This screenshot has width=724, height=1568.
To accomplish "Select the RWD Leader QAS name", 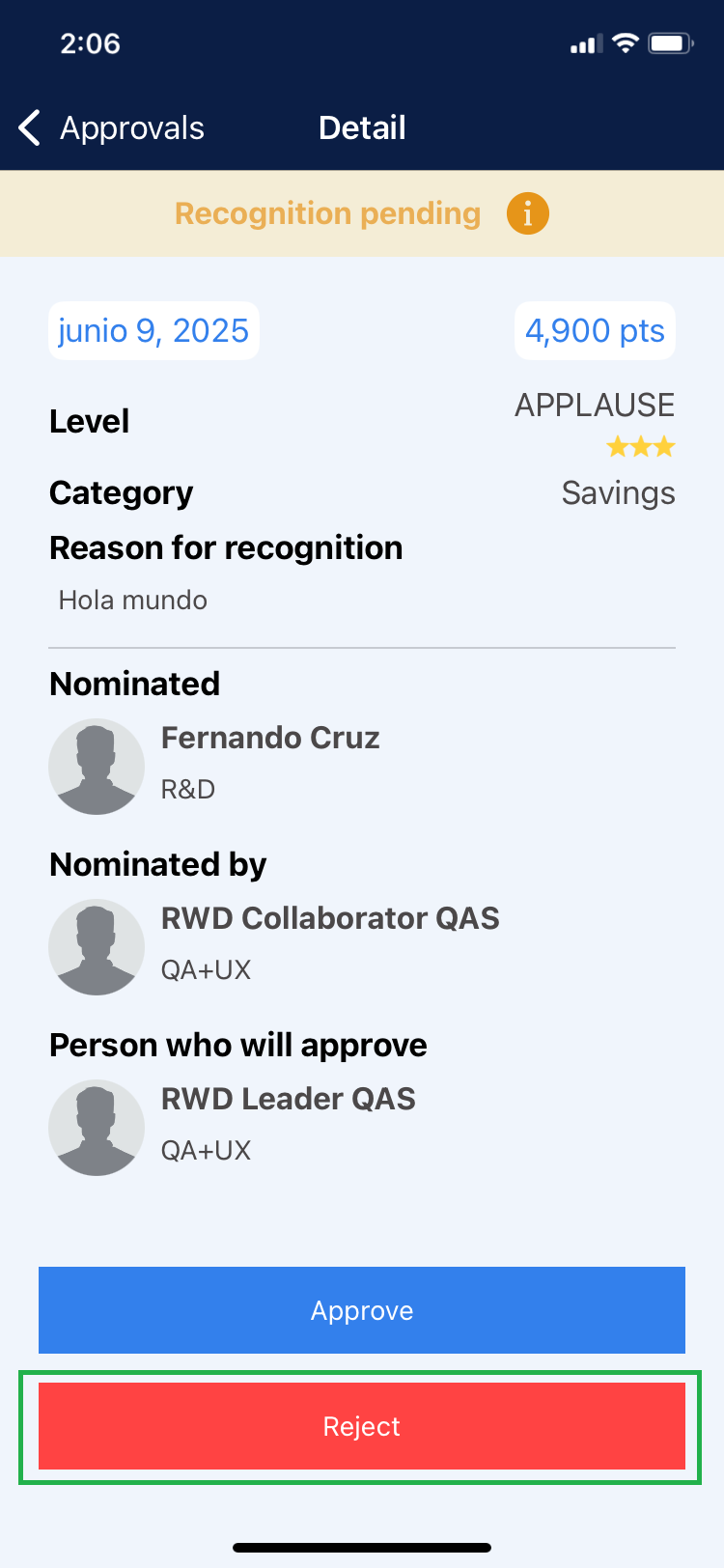I will point(288,1099).
